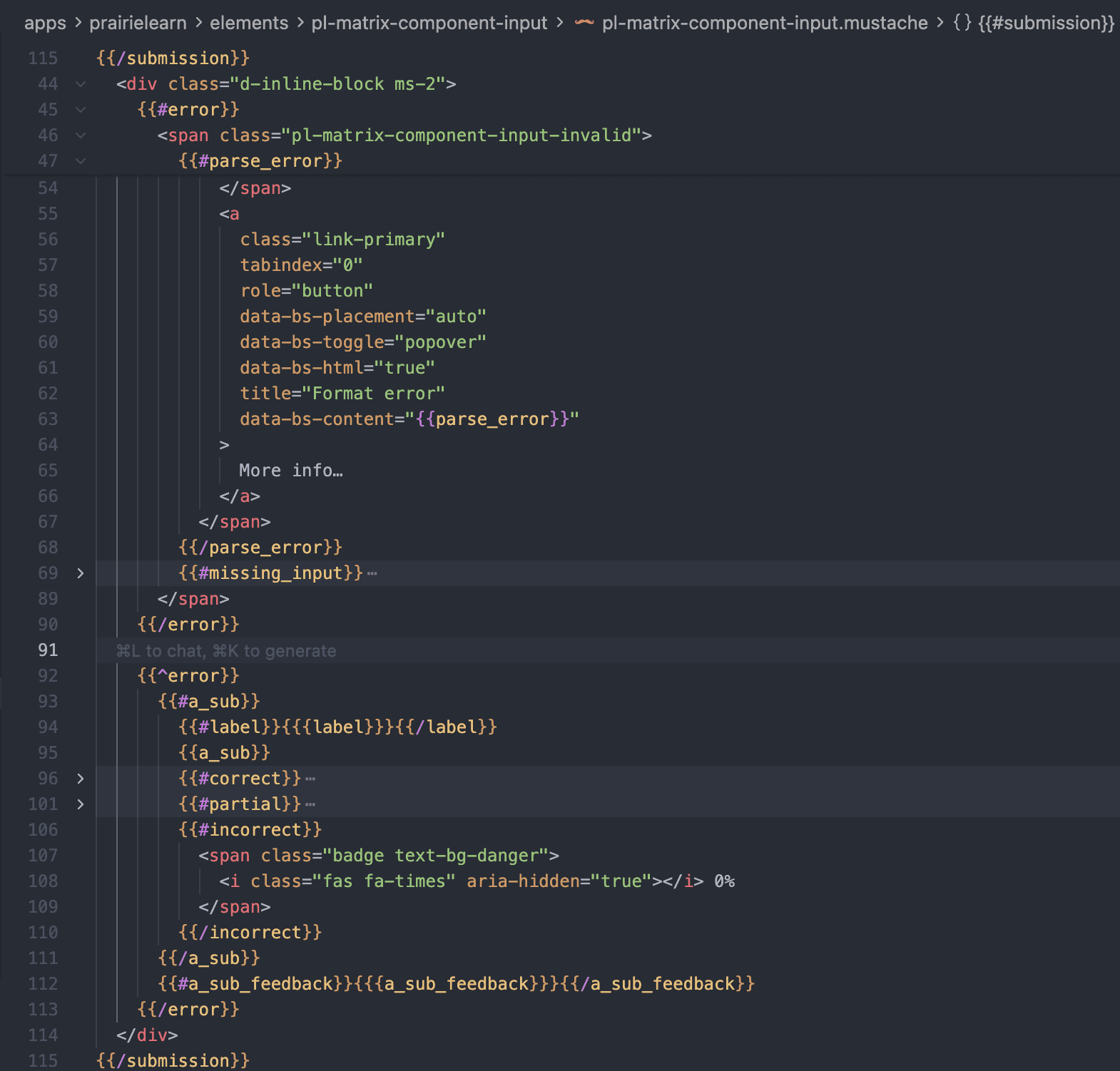1120x1071 pixels.
Task: Click the mustache file icon in breadcrumb
Action: [x=584, y=23]
